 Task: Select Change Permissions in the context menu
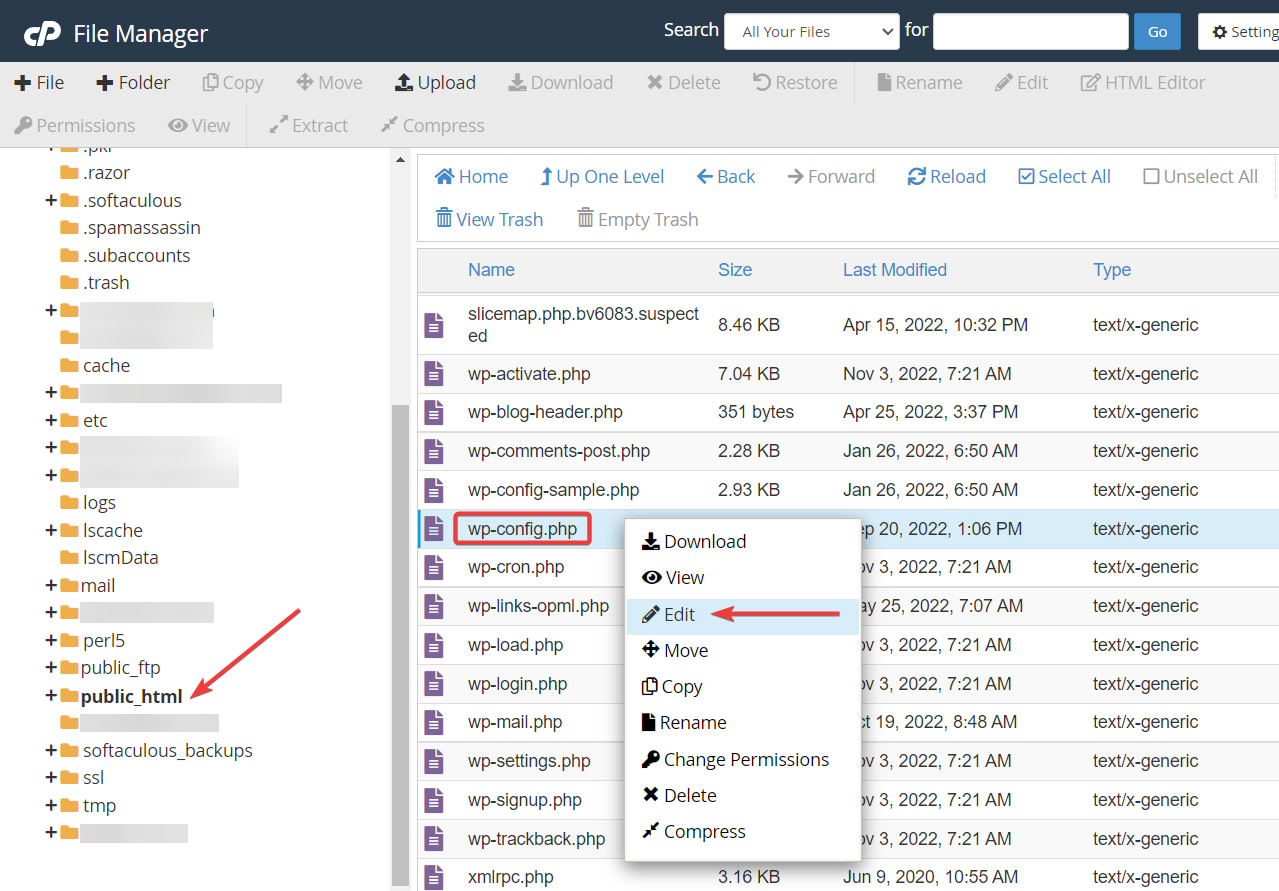pyautogui.click(x=745, y=759)
